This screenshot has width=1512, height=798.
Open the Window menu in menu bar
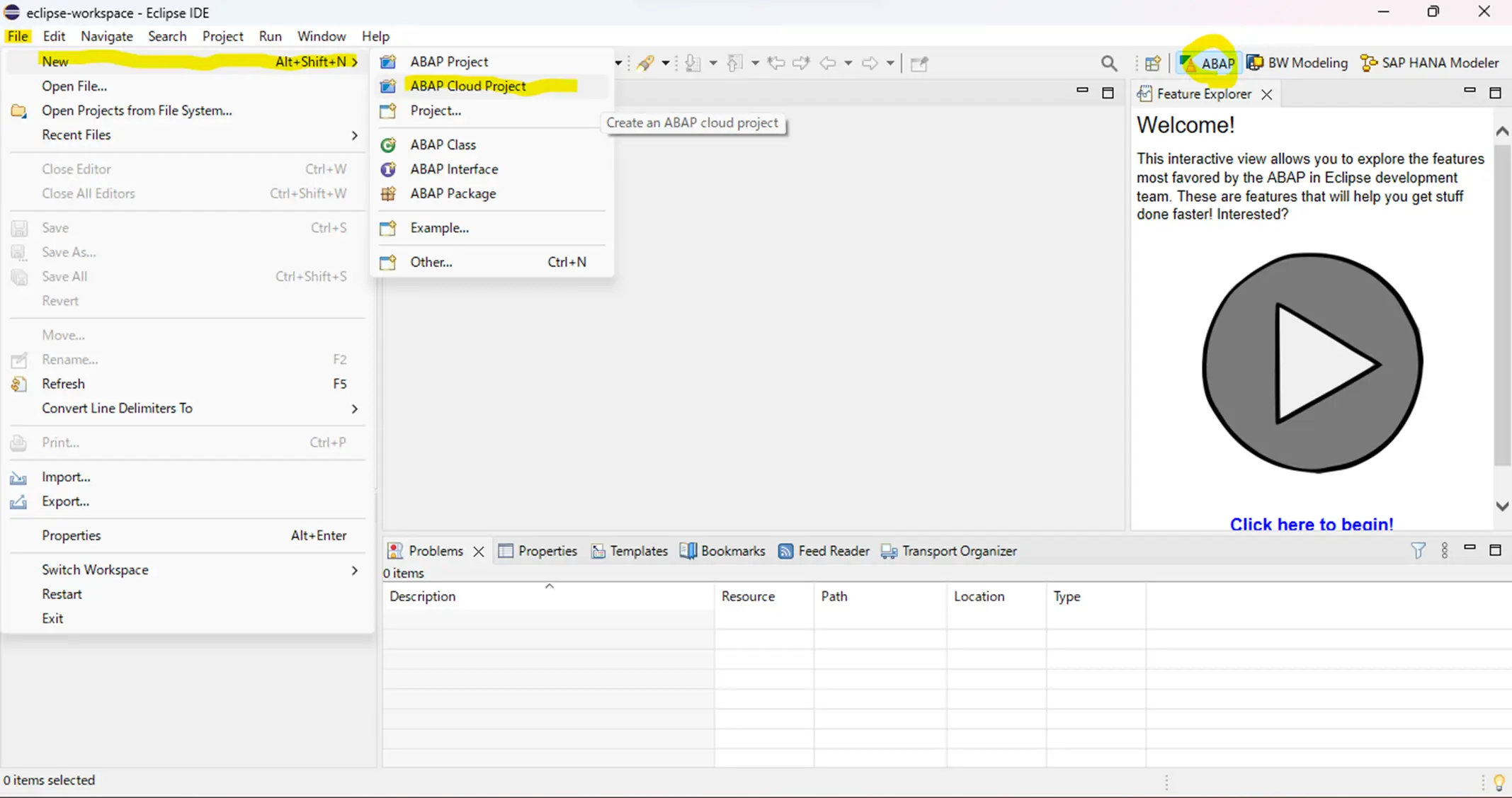322,36
